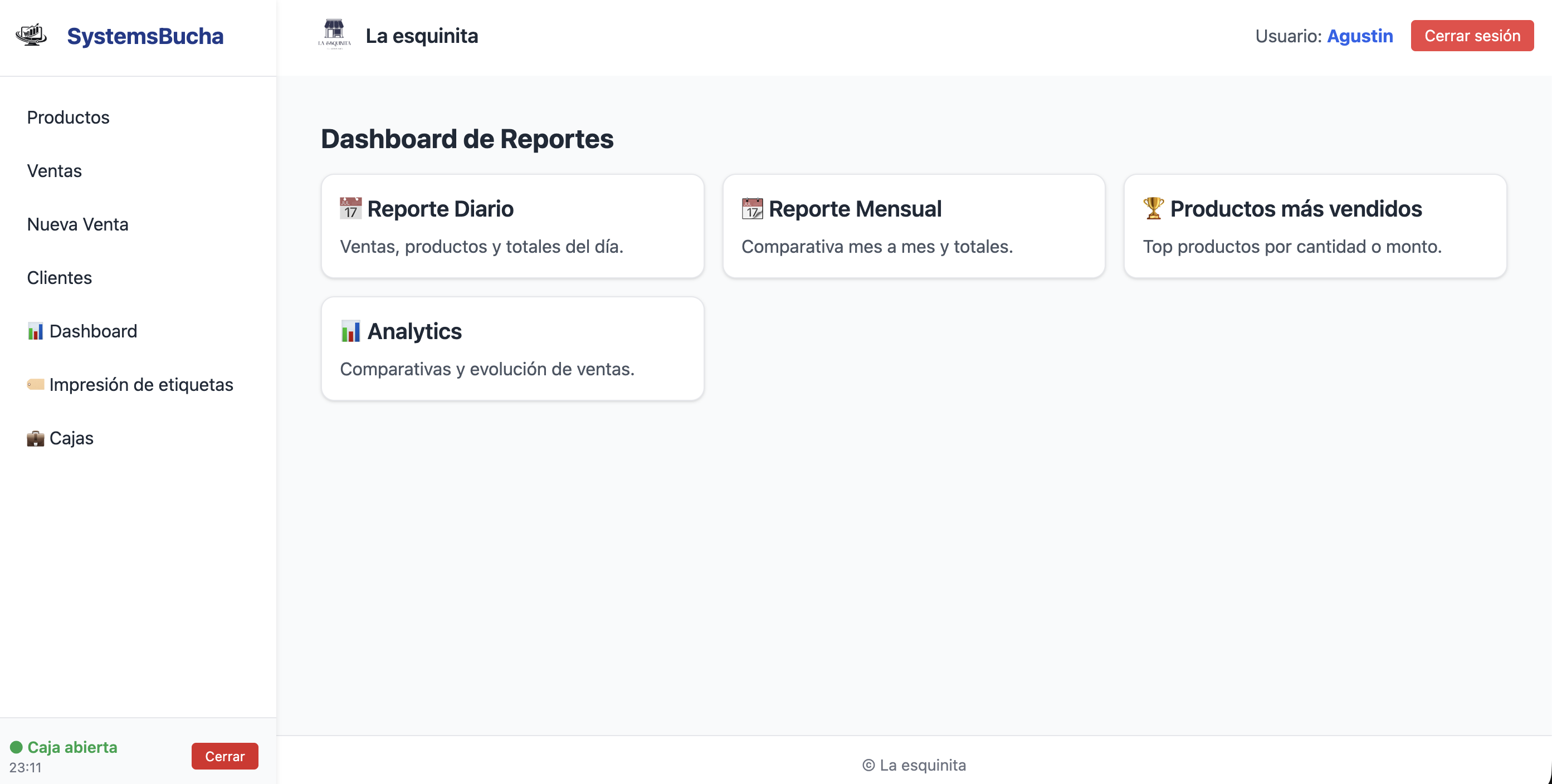Click the Caja abierta status text

click(x=72, y=747)
